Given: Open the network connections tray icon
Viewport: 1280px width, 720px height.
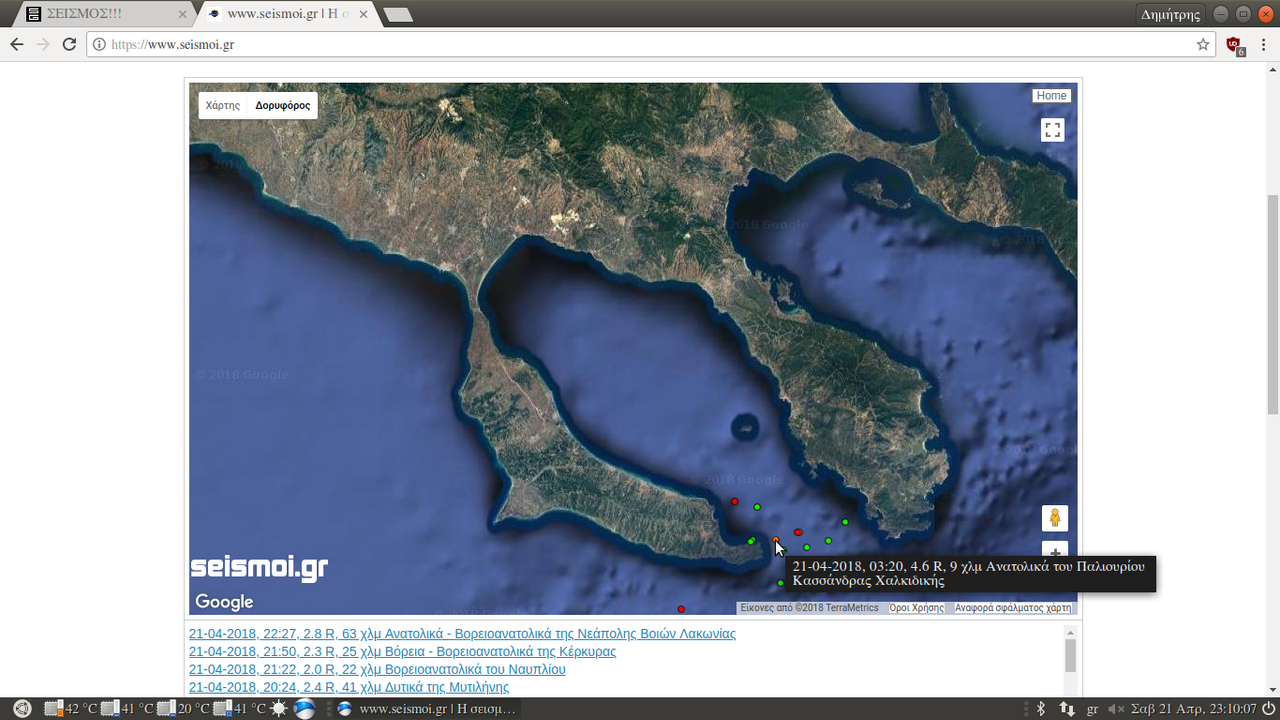Looking at the screenshot, I should pos(1066,709).
